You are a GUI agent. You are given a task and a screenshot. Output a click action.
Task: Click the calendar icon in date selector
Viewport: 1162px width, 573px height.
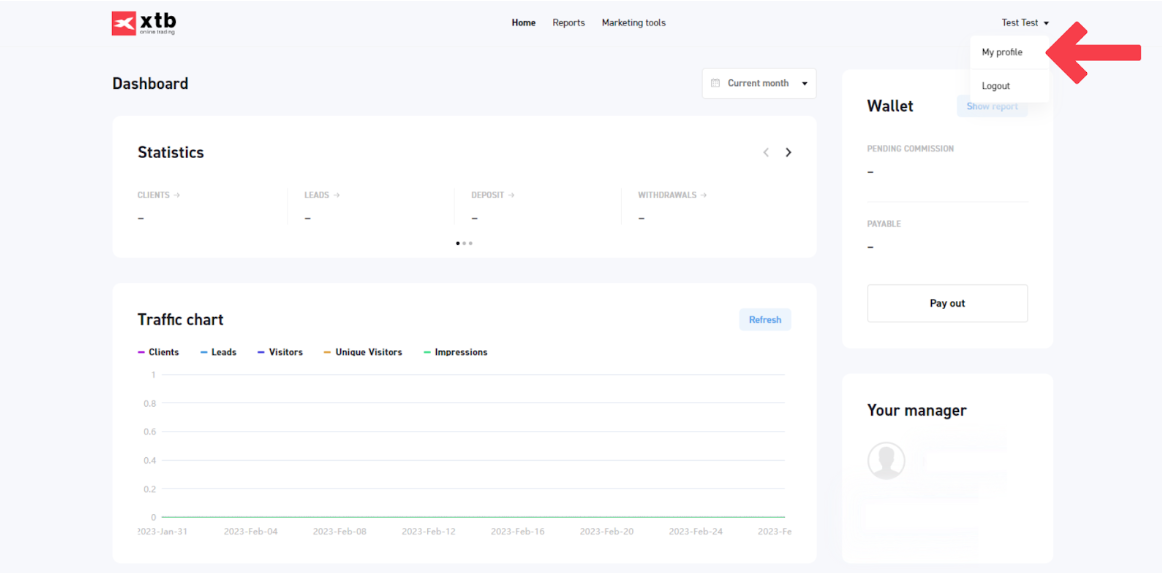click(x=715, y=84)
